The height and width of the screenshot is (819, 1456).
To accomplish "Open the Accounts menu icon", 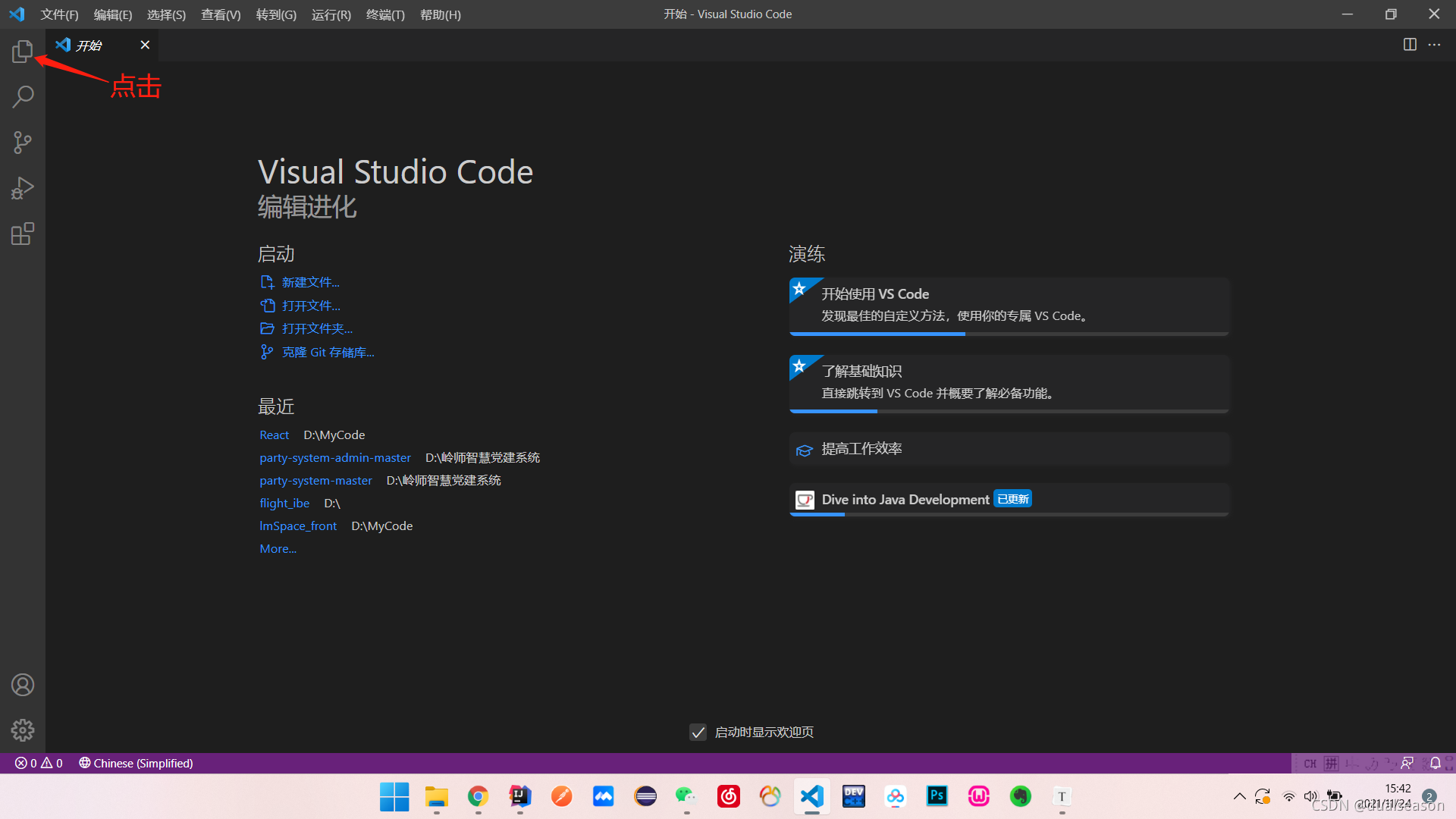I will click(x=23, y=685).
